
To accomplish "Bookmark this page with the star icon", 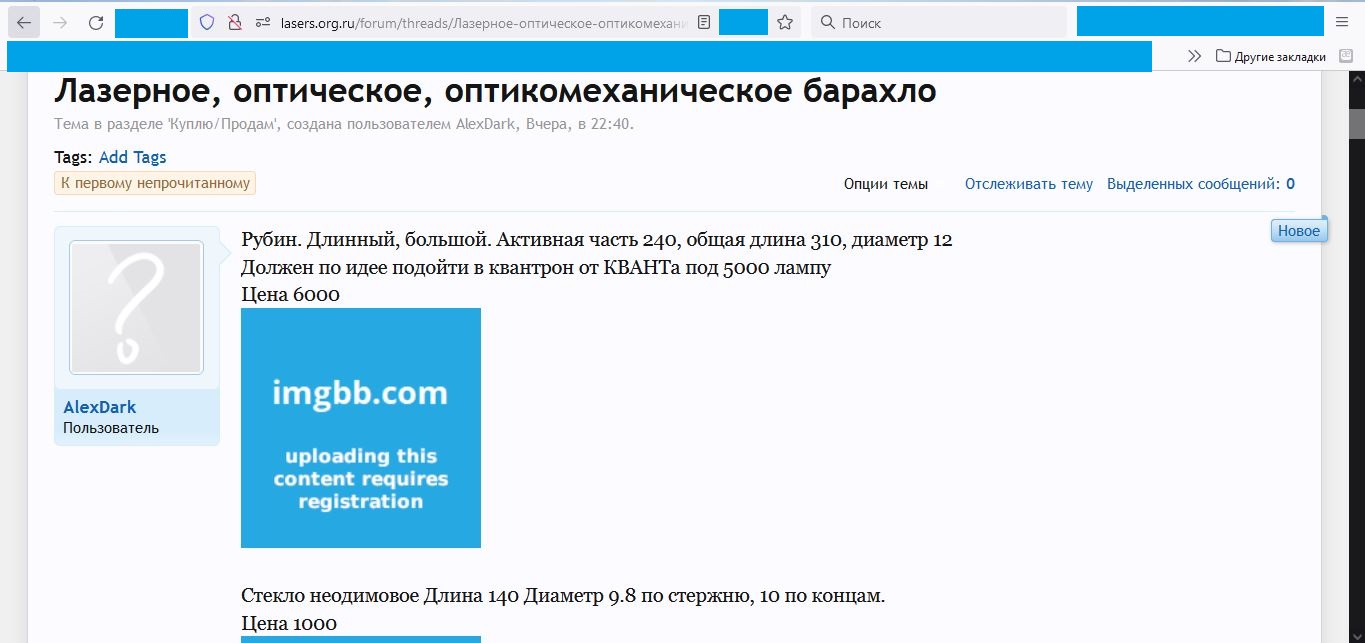I will [785, 22].
